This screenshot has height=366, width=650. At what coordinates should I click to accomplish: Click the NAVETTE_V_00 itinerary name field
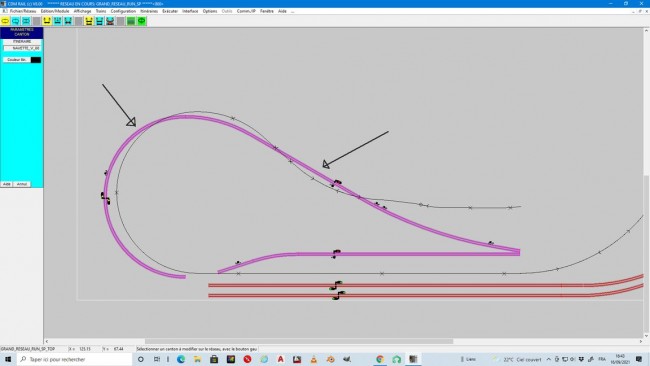coord(22,48)
